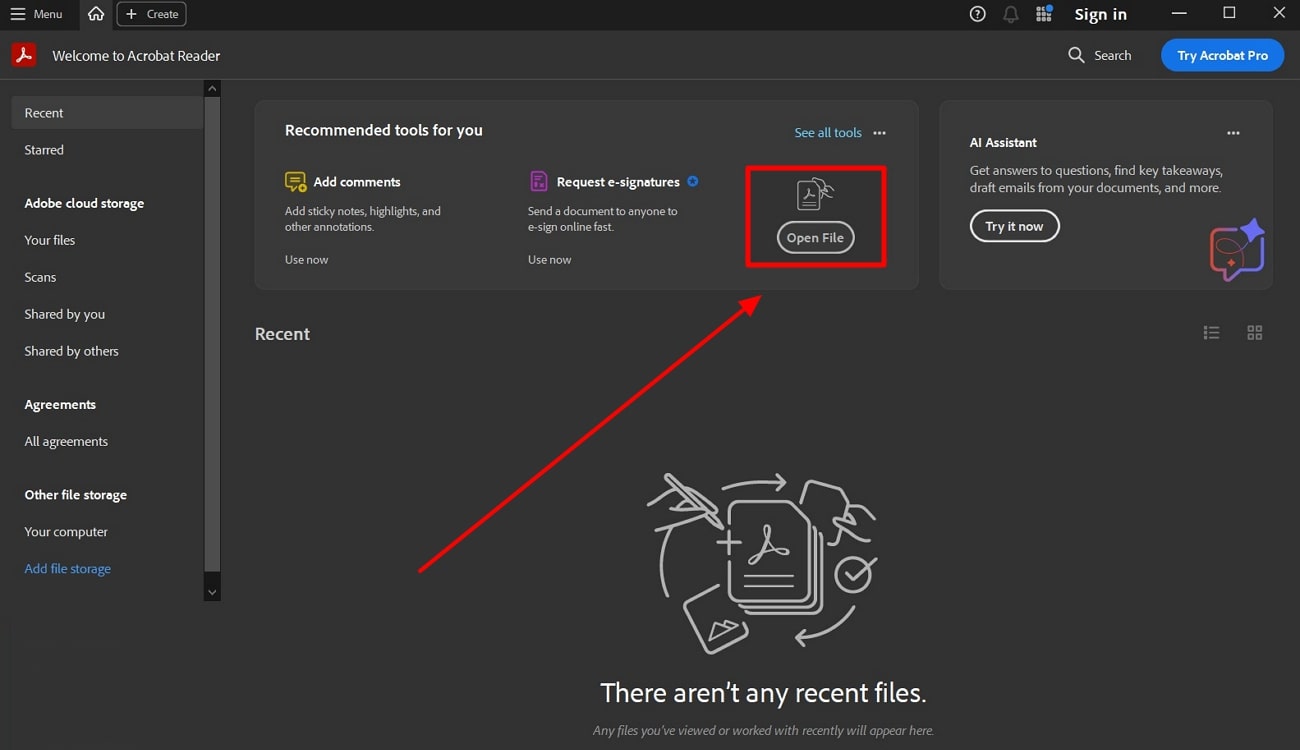Click the Search magnifier icon

(1076, 55)
